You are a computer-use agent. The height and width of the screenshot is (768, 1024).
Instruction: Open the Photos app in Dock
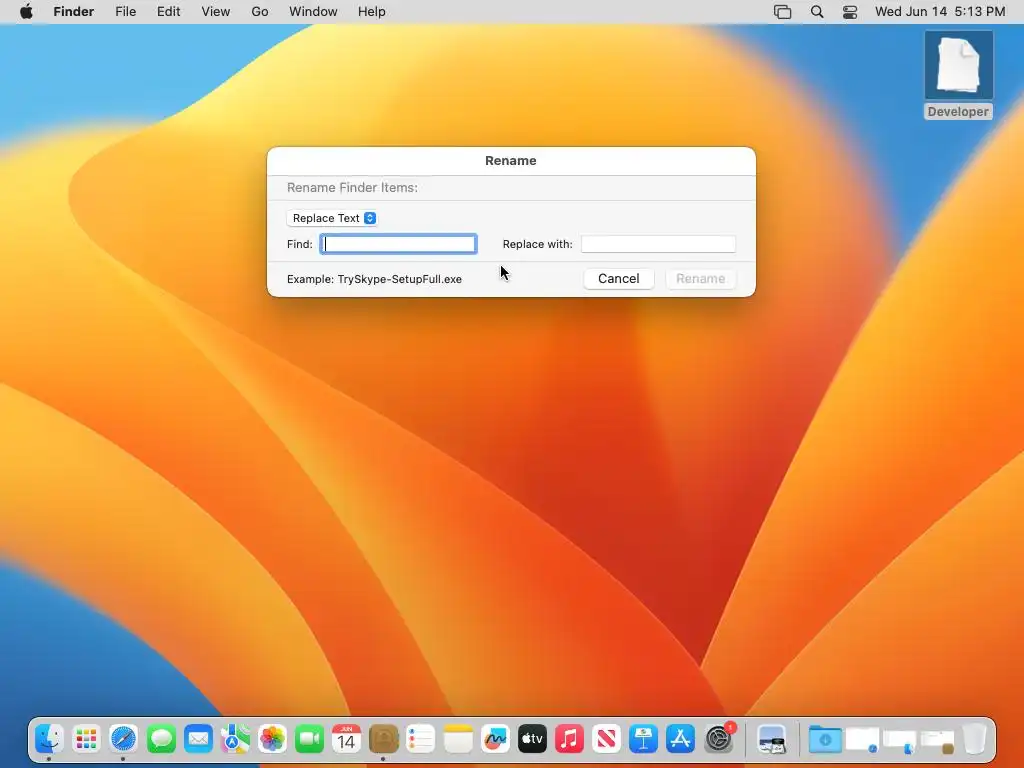pos(272,739)
